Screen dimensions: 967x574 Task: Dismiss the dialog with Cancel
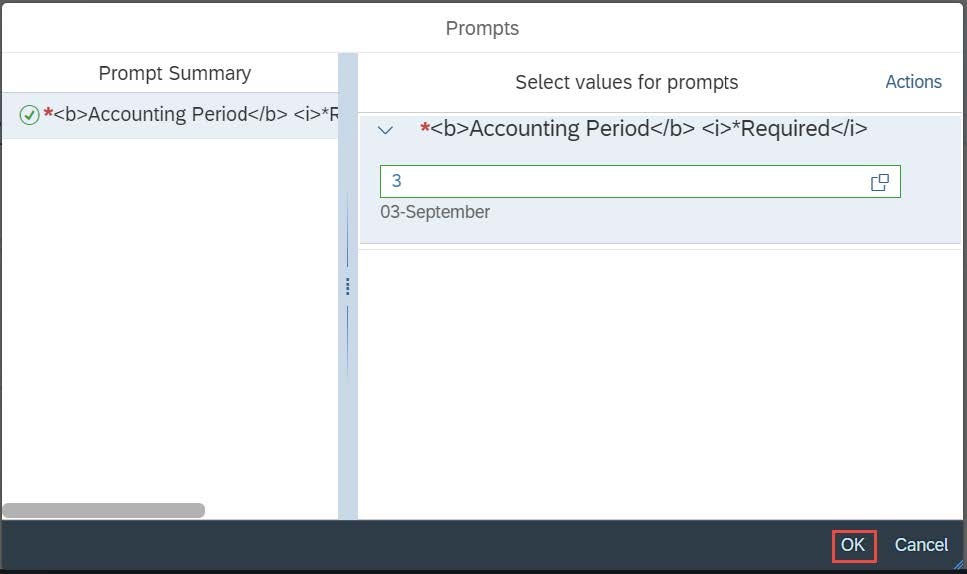[921, 545]
